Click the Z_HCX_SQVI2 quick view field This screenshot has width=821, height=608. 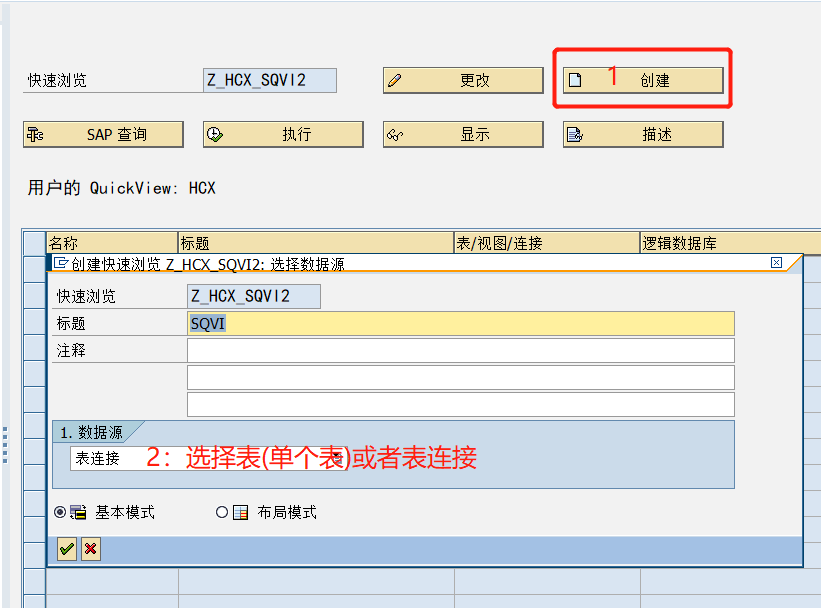coord(250,296)
